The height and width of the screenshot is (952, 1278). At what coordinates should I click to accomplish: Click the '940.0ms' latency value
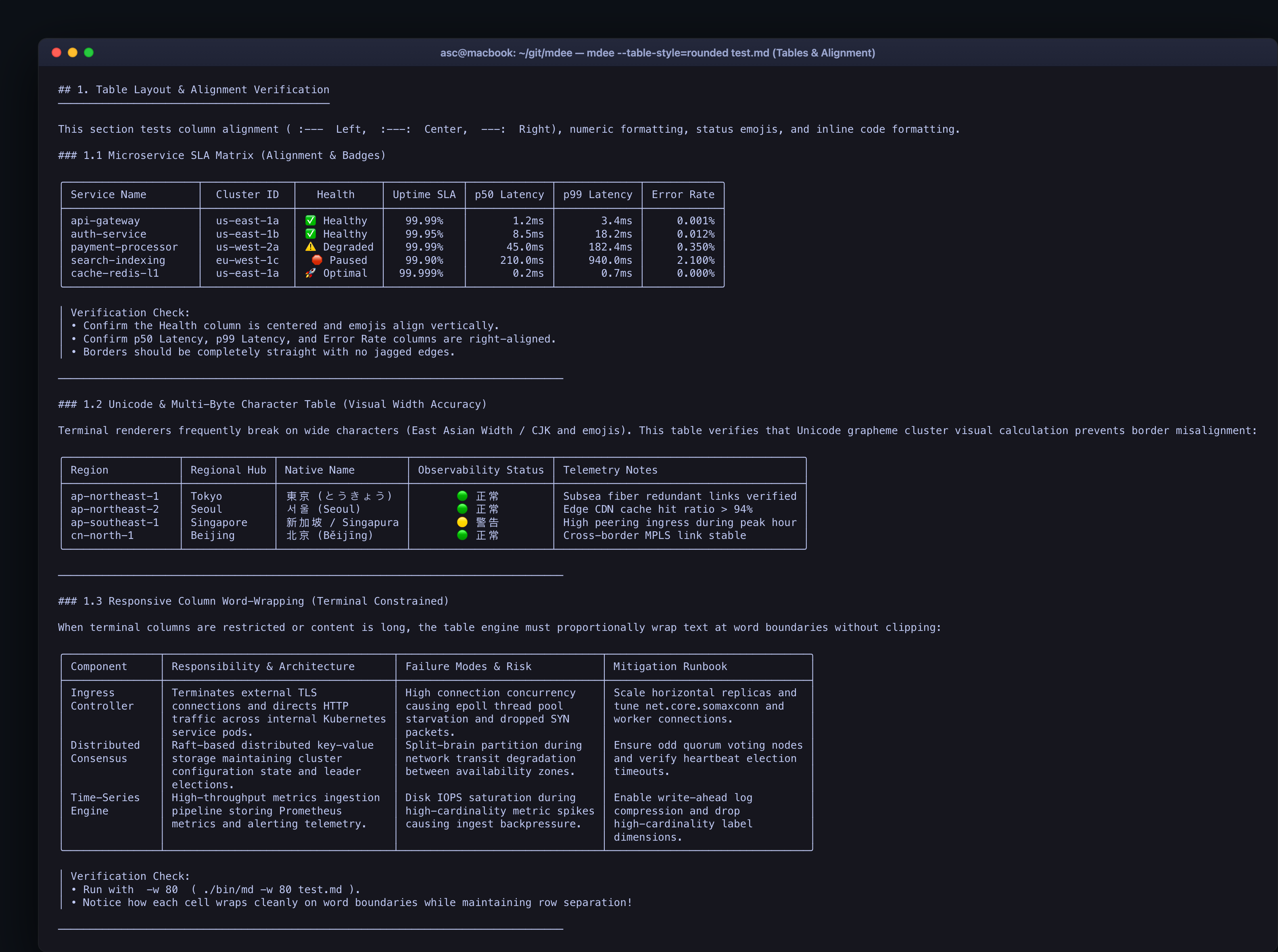pyautogui.click(x=610, y=261)
